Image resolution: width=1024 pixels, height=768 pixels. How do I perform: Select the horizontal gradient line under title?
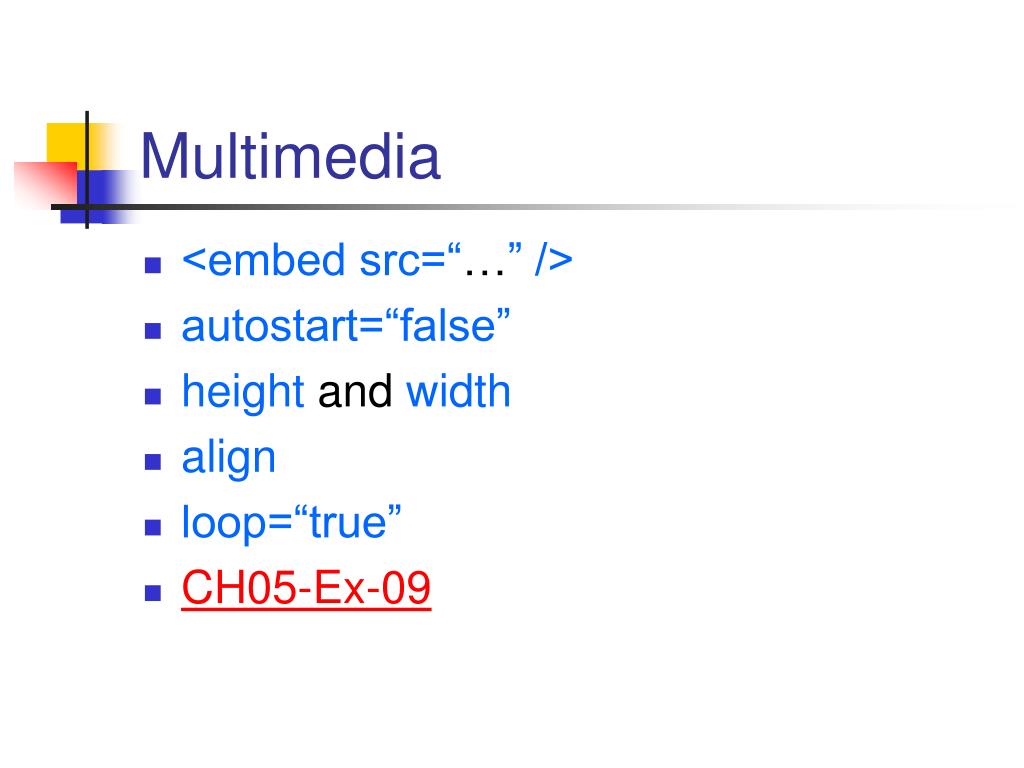click(522, 207)
